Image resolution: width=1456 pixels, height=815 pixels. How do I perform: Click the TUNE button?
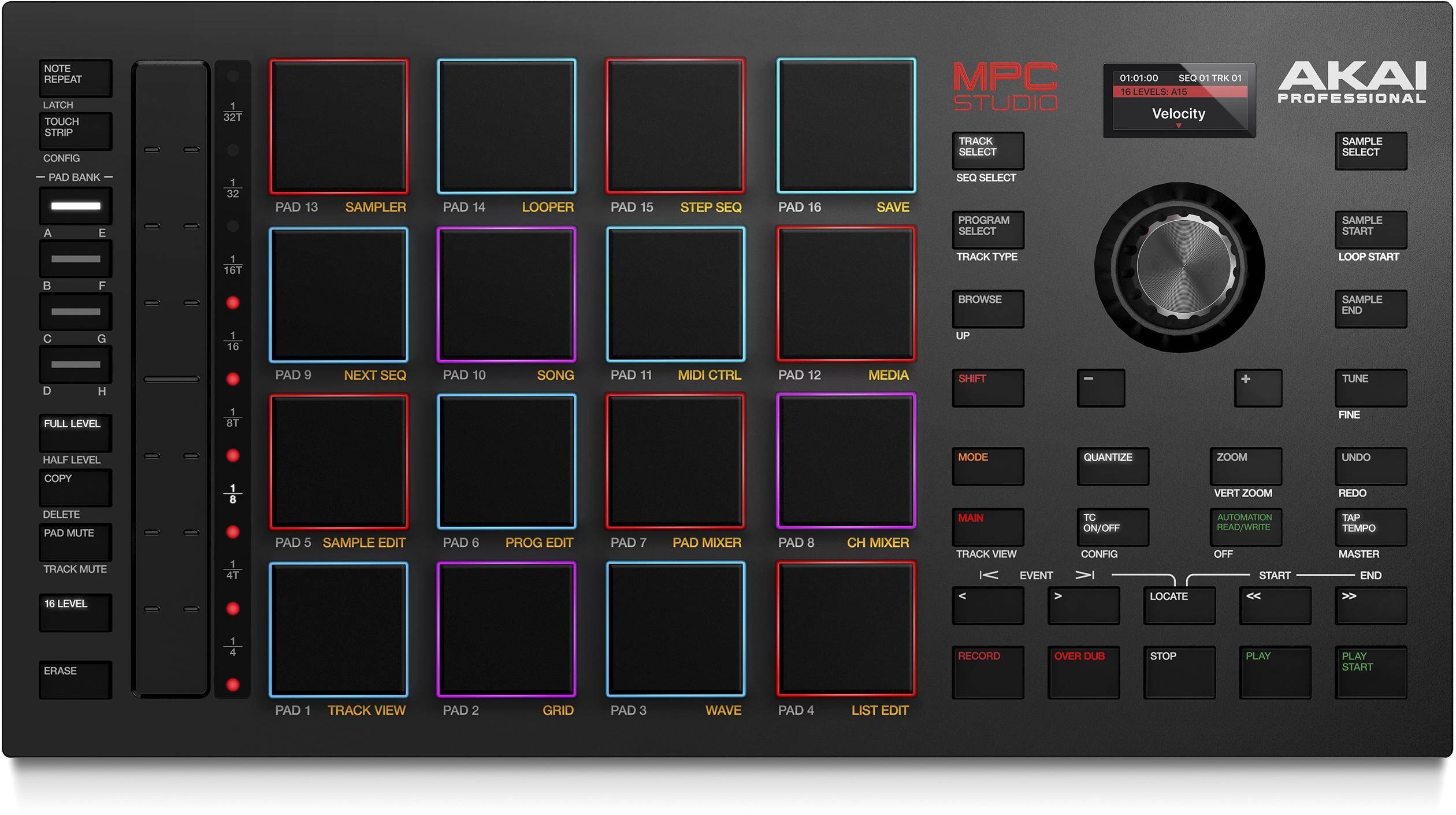pyautogui.click(x=1371, y=388)
